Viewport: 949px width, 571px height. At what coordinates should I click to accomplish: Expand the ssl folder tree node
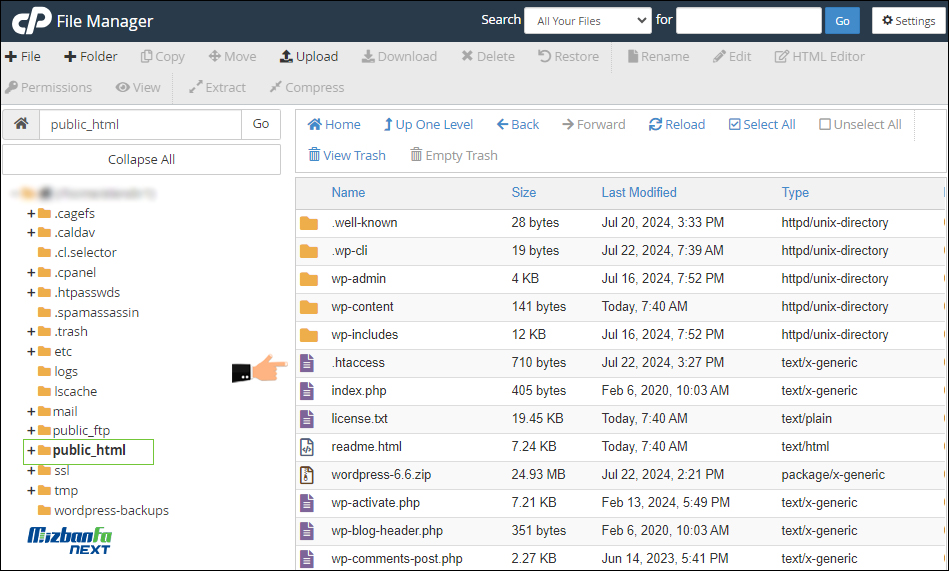click(x=31, y=470)
